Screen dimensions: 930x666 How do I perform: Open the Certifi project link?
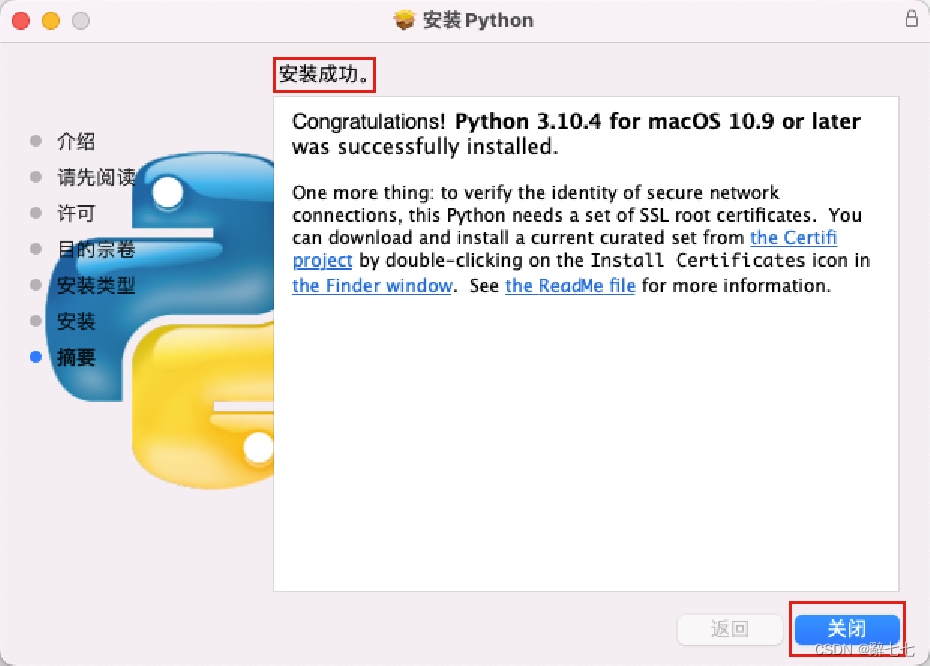point(794,237)
